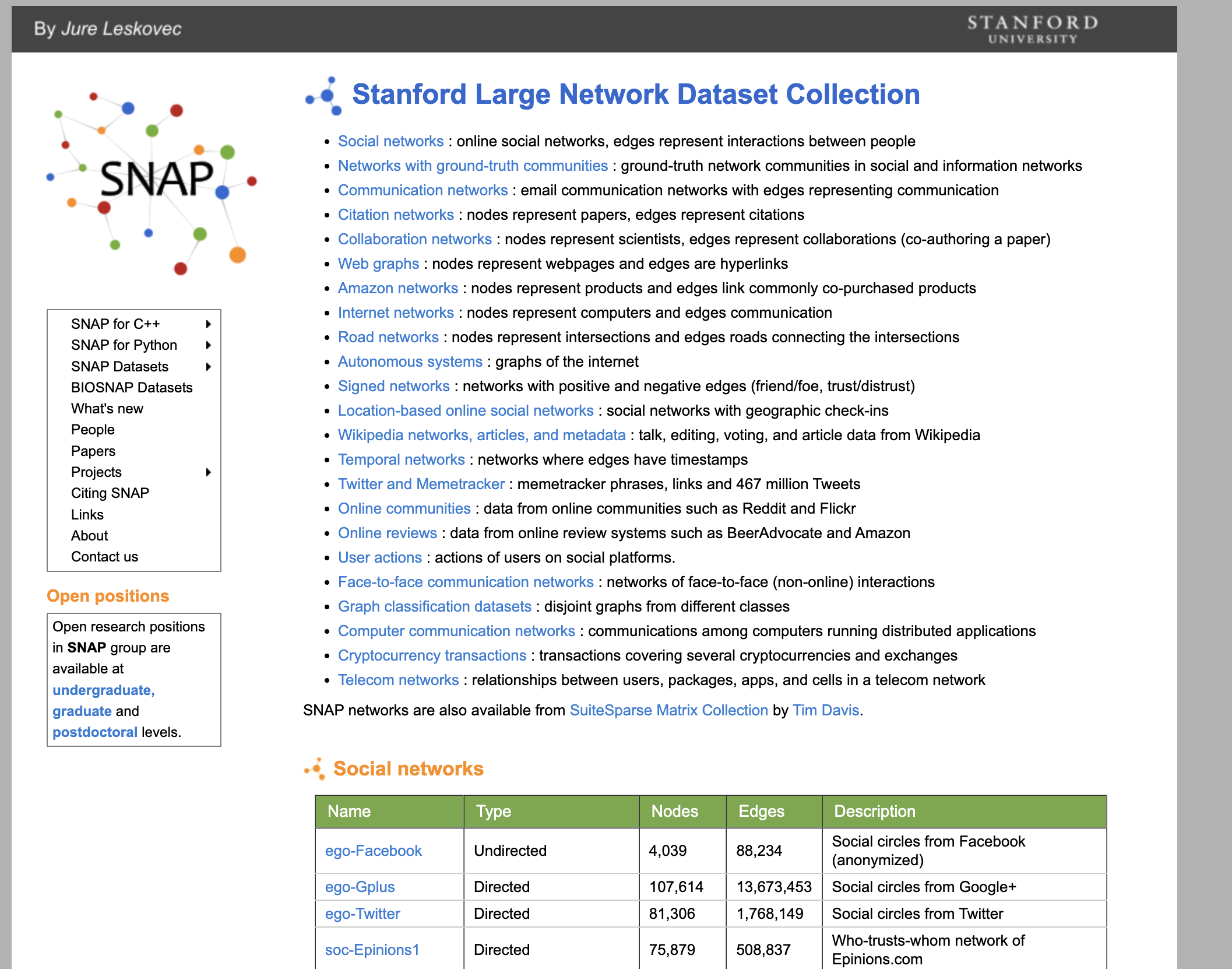Open the Twitter and Memetracker section
The height and width of the screenshot is (969, 1232).
click(421, 484)
